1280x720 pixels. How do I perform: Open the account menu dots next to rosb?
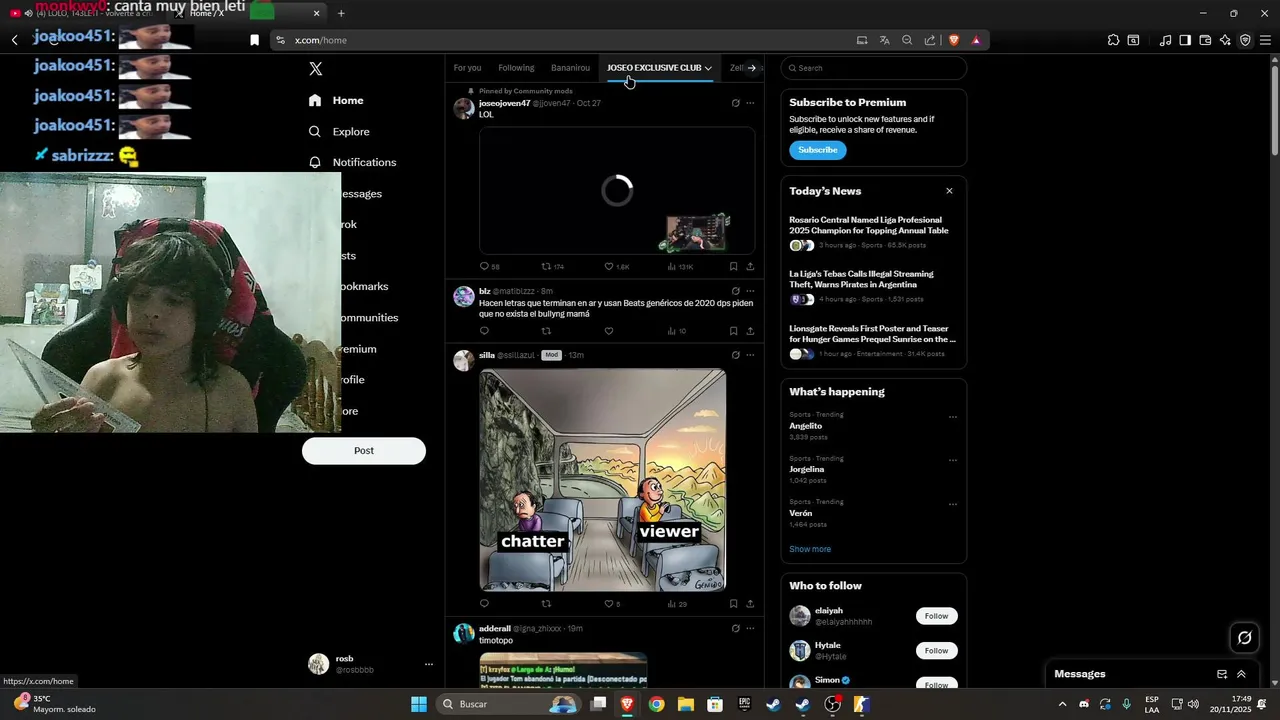click(429, 665)
